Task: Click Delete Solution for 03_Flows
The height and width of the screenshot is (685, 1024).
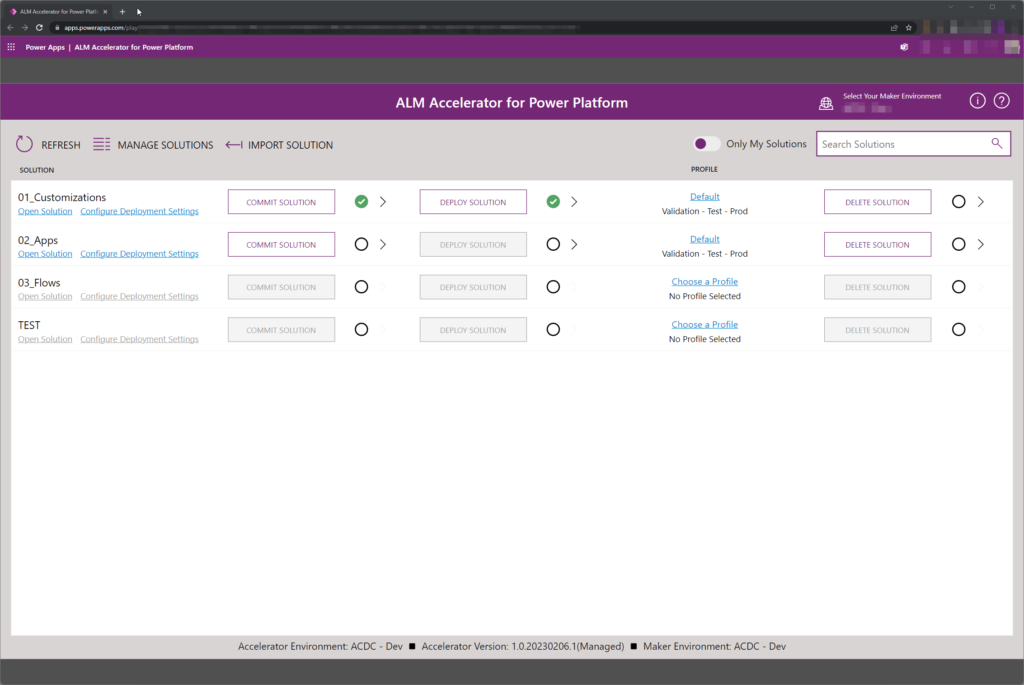Action: point(877,287)
